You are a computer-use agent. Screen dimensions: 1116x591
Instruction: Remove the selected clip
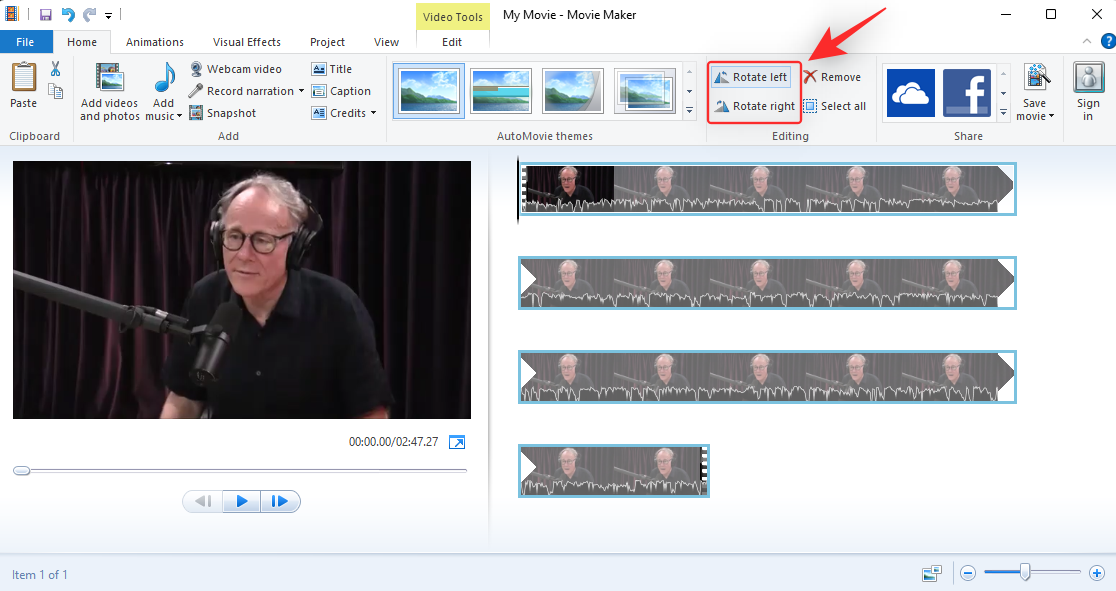(x=833, y=77)
